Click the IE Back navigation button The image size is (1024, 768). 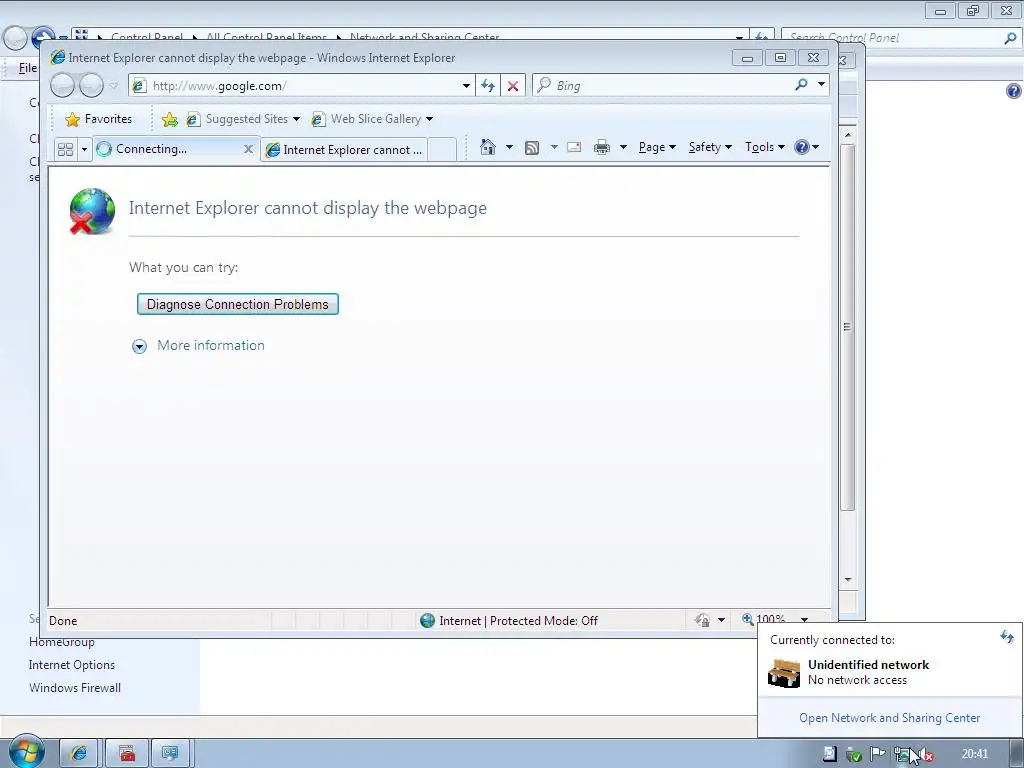pos(63,86)
